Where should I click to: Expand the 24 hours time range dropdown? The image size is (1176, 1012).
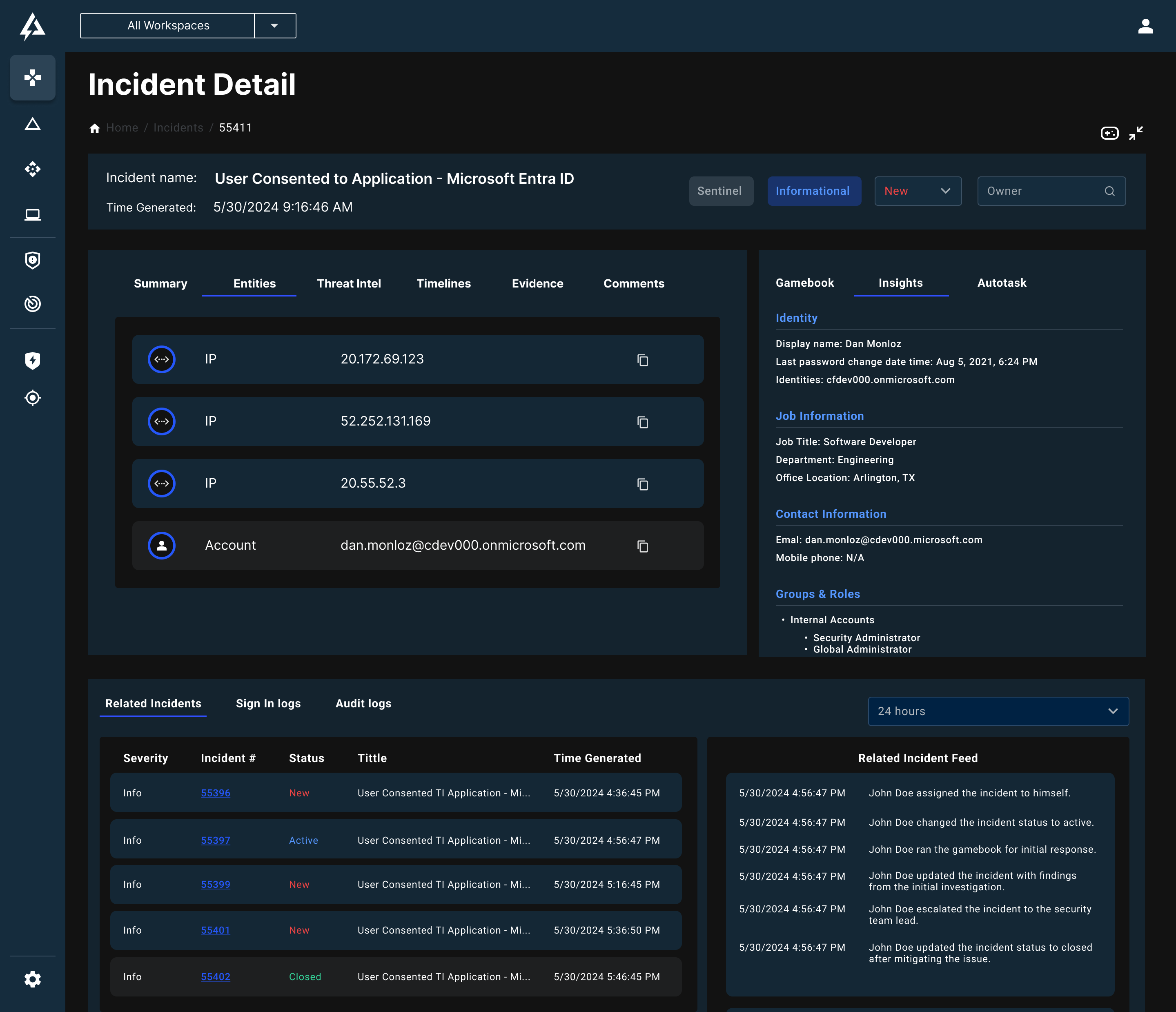998,711
